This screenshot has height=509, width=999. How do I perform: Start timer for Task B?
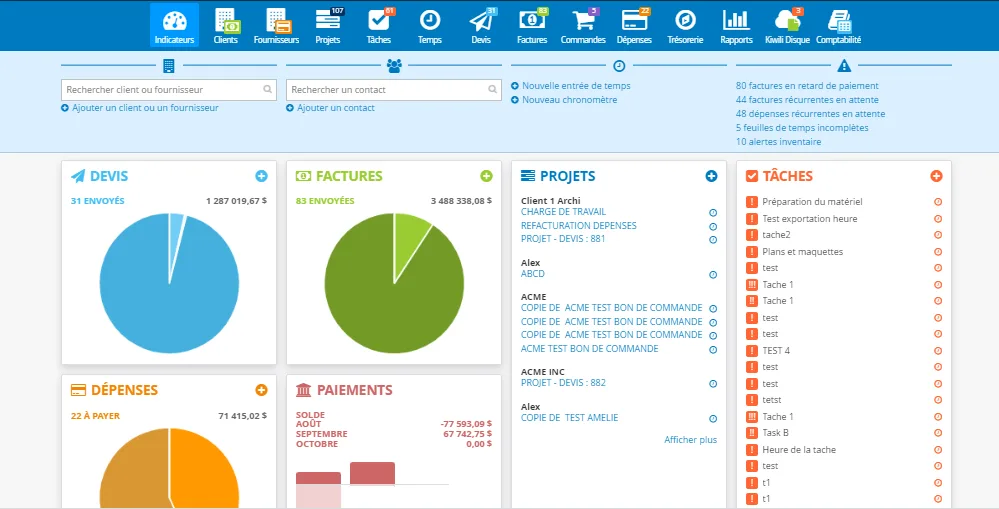(938, 433)
